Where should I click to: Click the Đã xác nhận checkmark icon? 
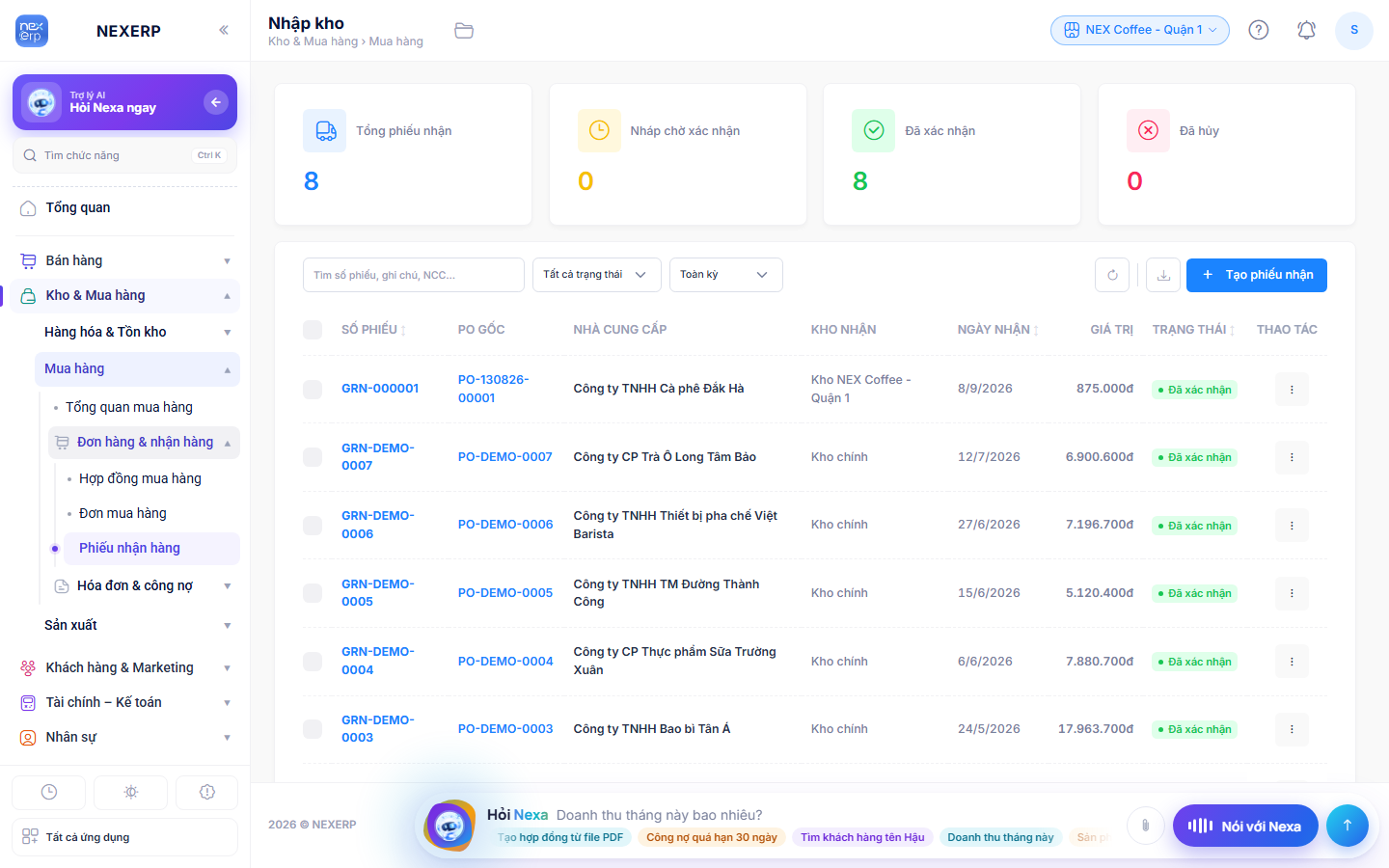[x=874, y=130]
